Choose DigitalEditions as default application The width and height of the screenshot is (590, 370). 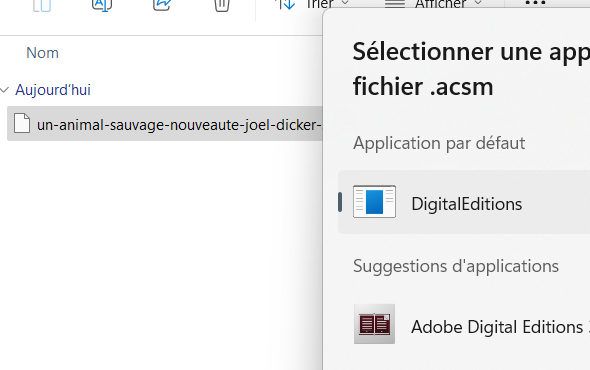(464, 202)
